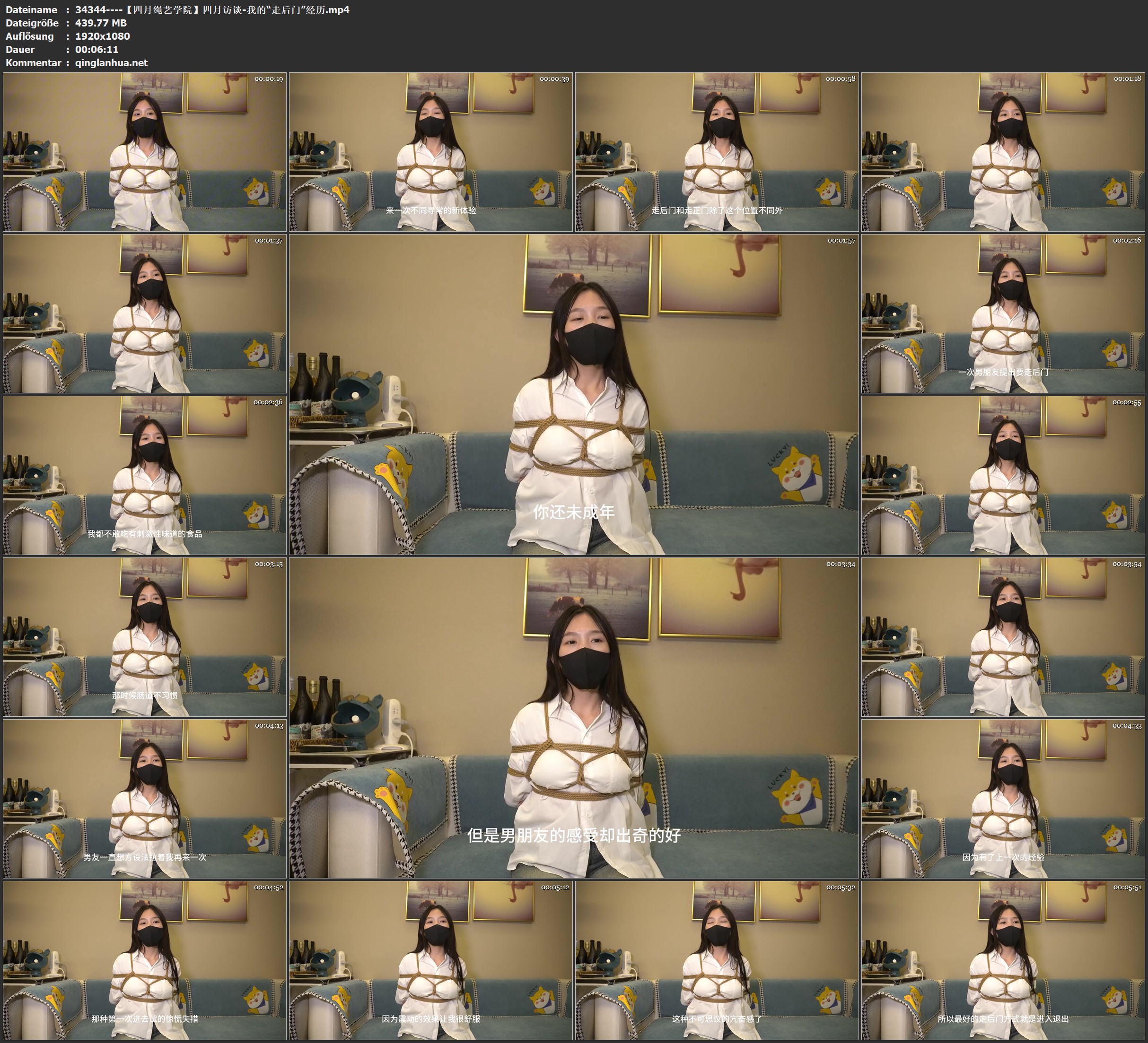Image resolution: width=1148 pixels, height=1043 pixels.
Task: Click the frame timestamped 00:04:13
Action: (x=145, y=798)
